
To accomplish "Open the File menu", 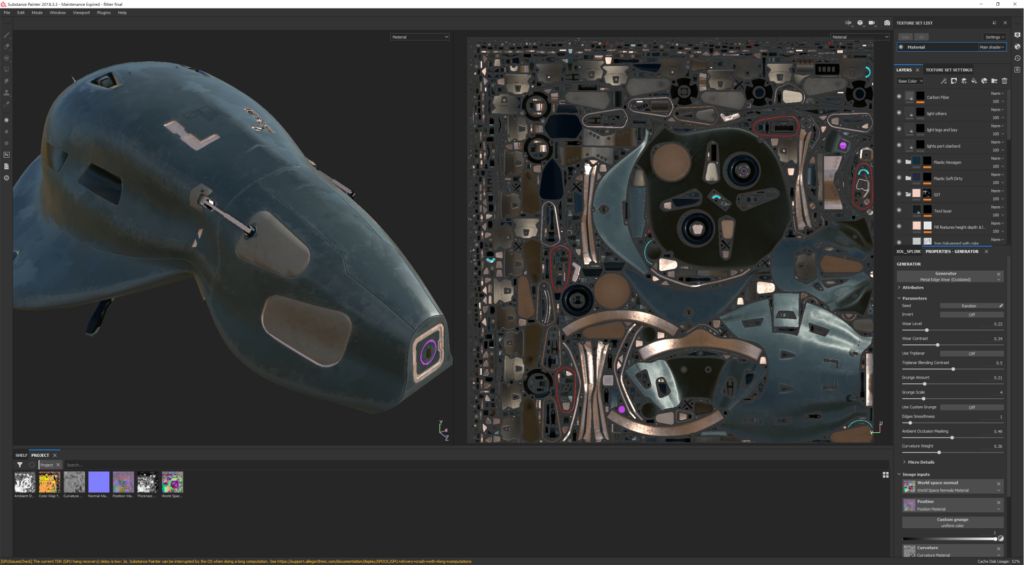I will point(7,12).
